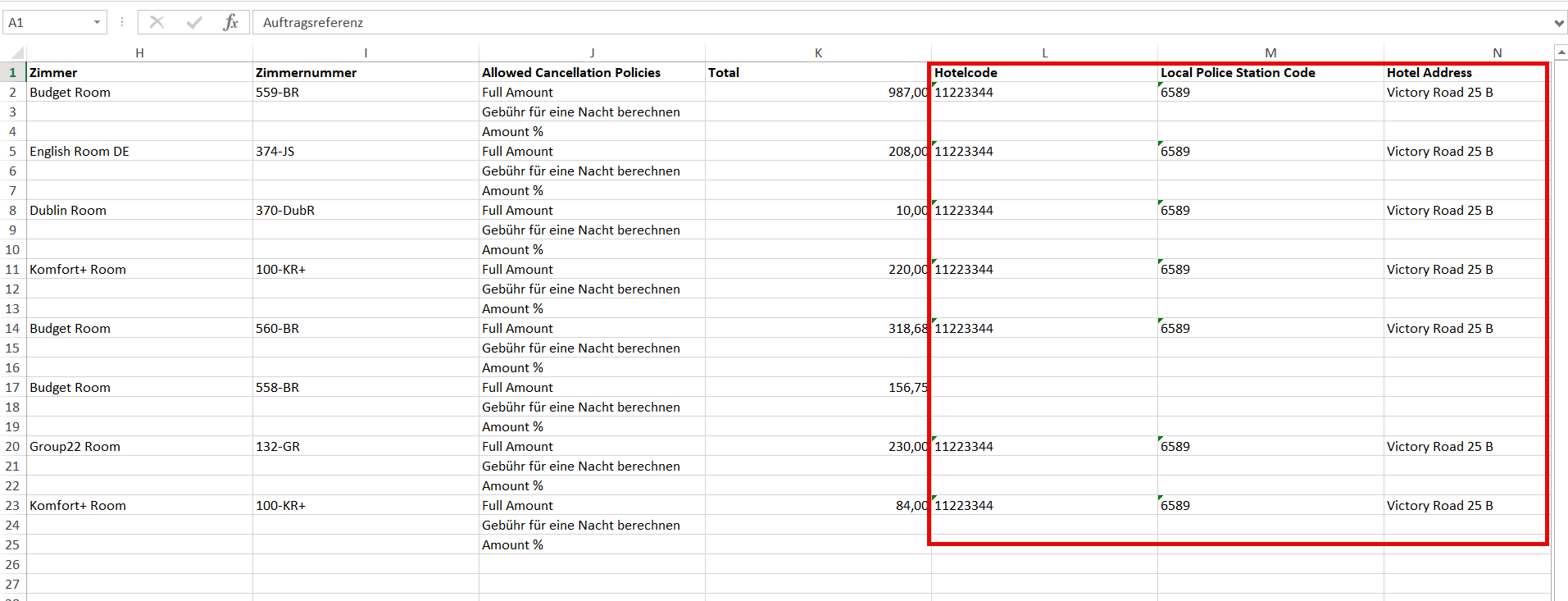Select column header L

point(1044,53)
